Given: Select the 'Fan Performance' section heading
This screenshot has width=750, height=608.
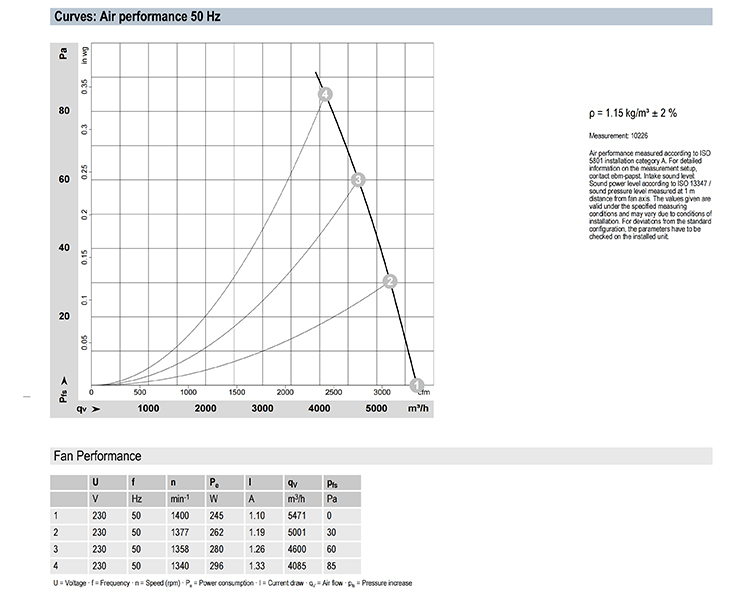Looking at the screenshot, I should click(x=98, y=456).
